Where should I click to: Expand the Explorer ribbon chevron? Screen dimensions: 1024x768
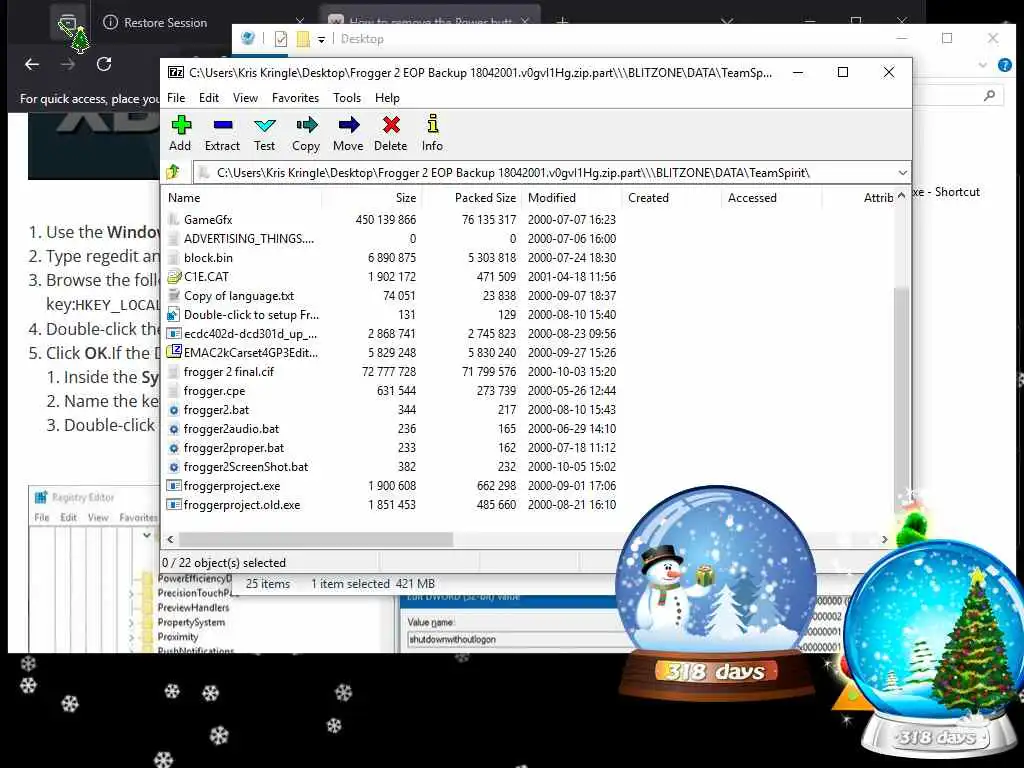pyautogui.click(x=983, y=65)
